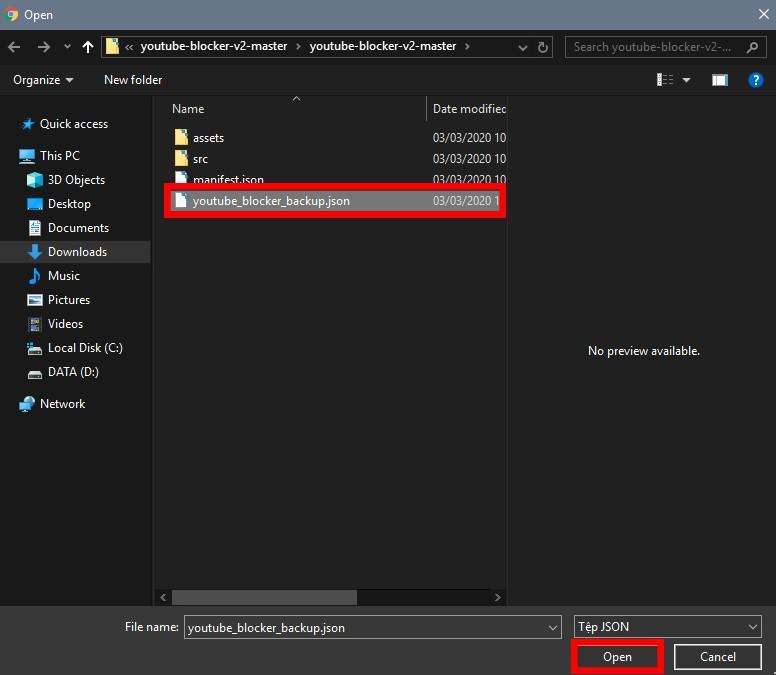Screen dimensions: 776x675
Task: Open Music folder in sidebar
Action: 63,276
